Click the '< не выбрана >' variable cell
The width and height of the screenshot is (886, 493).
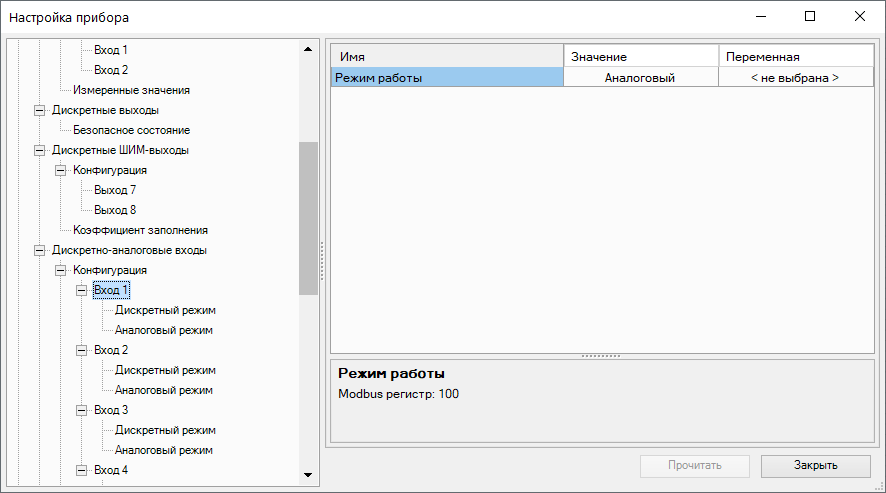(795, 77)
